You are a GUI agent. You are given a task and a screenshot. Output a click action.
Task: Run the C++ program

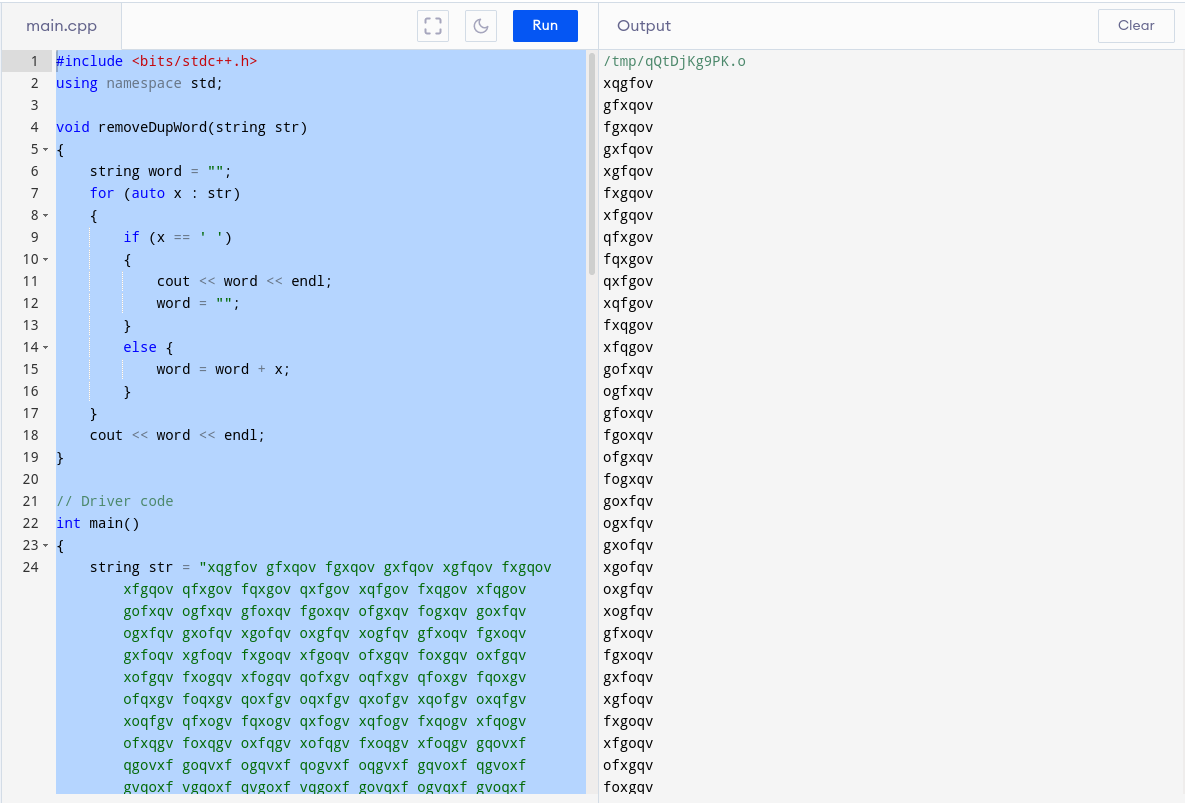pyautogui.click(x=545, y=26)
